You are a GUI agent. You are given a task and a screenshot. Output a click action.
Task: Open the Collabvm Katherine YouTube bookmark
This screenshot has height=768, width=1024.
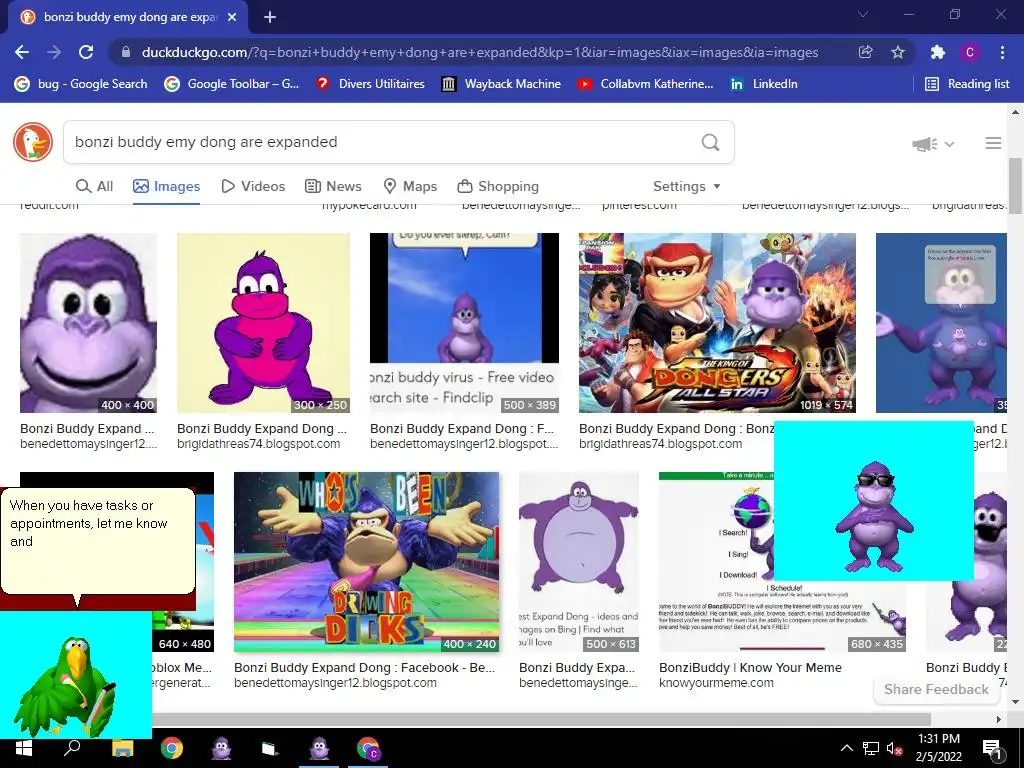[x=645, y=84]
